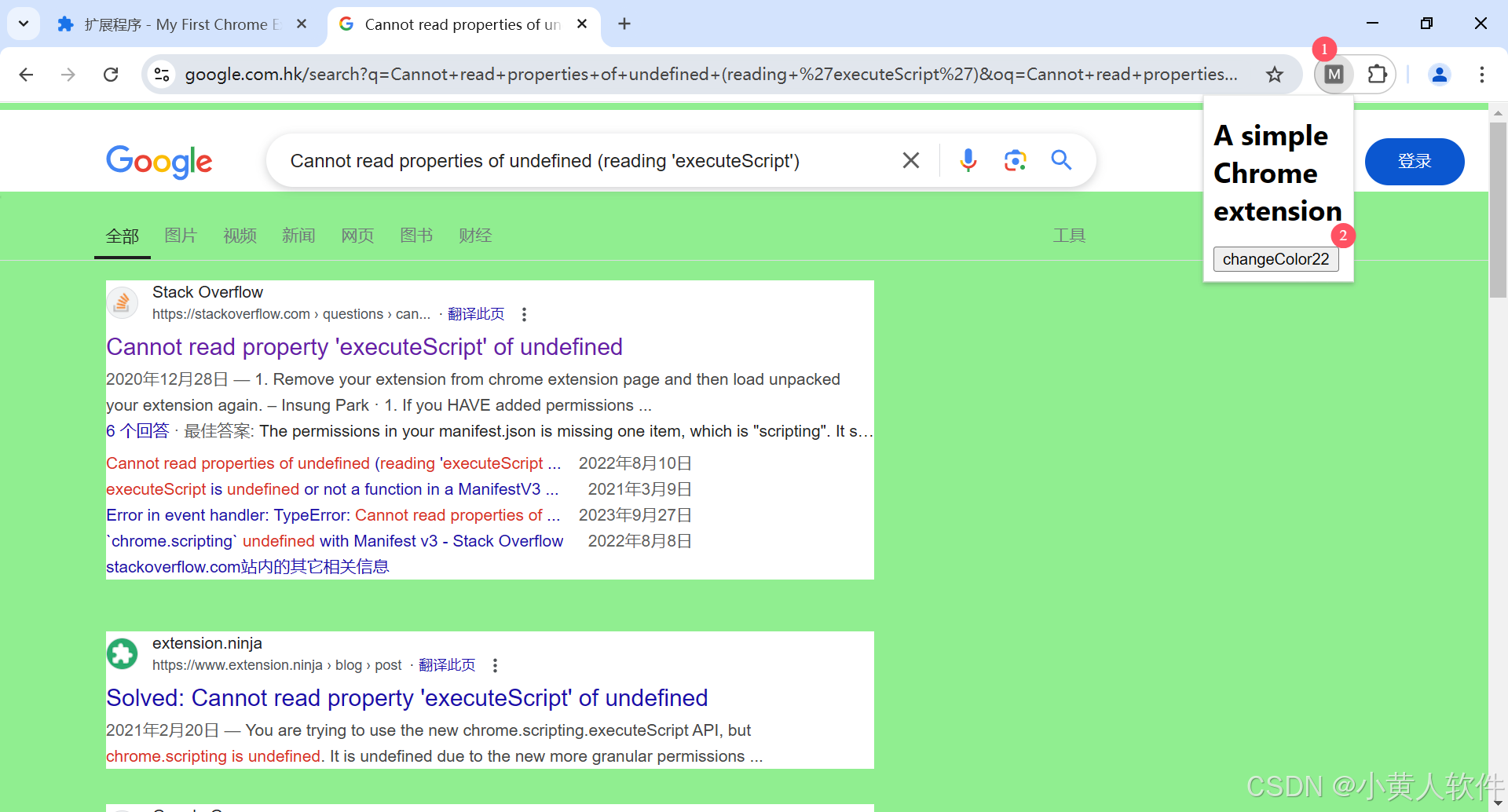The height and width of the screenshot is (812, 1508).
Task: Click the extension.ninja favicon
Action: [x=122, y=653]
